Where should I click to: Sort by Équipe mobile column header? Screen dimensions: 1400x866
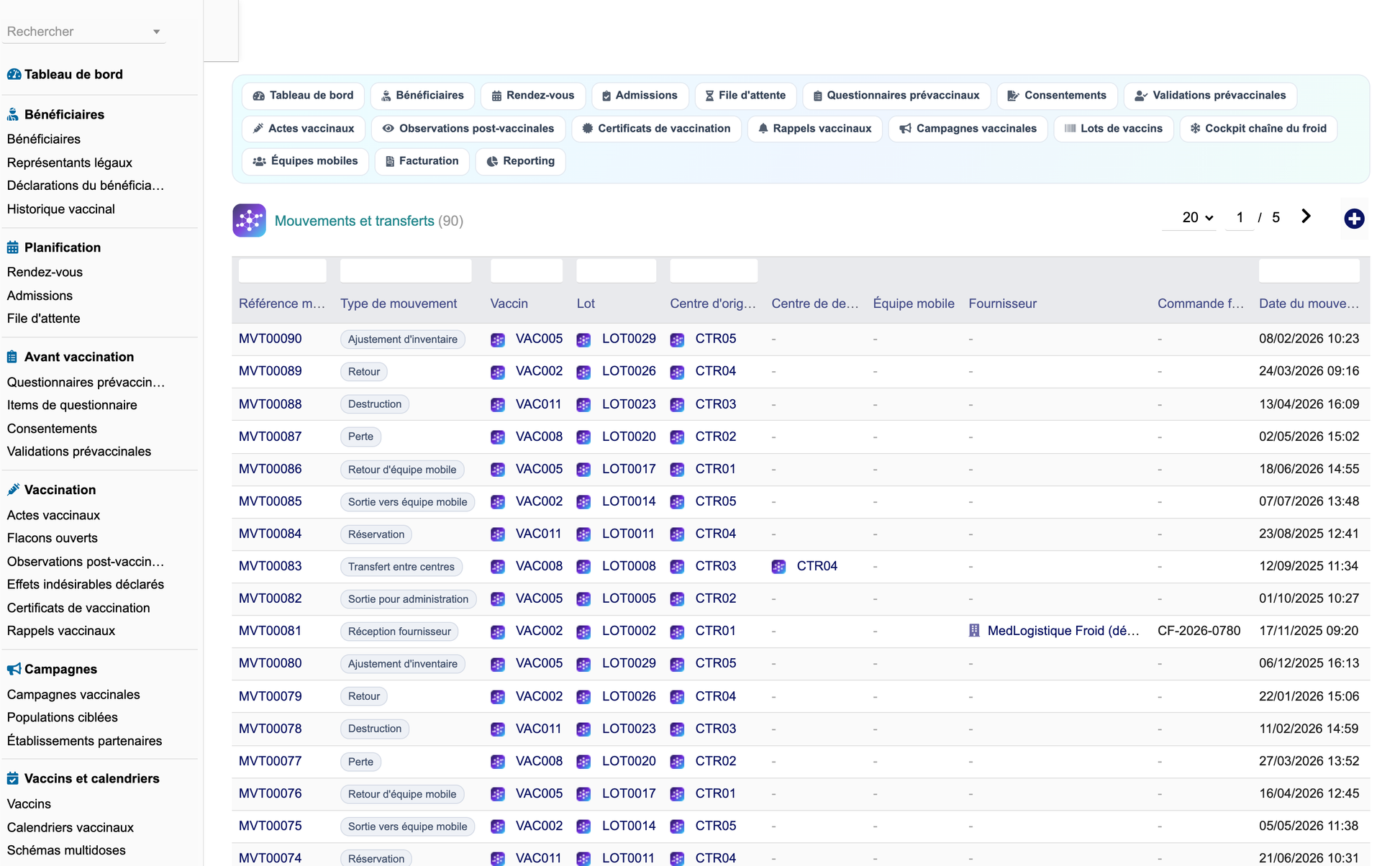[913, 304]
